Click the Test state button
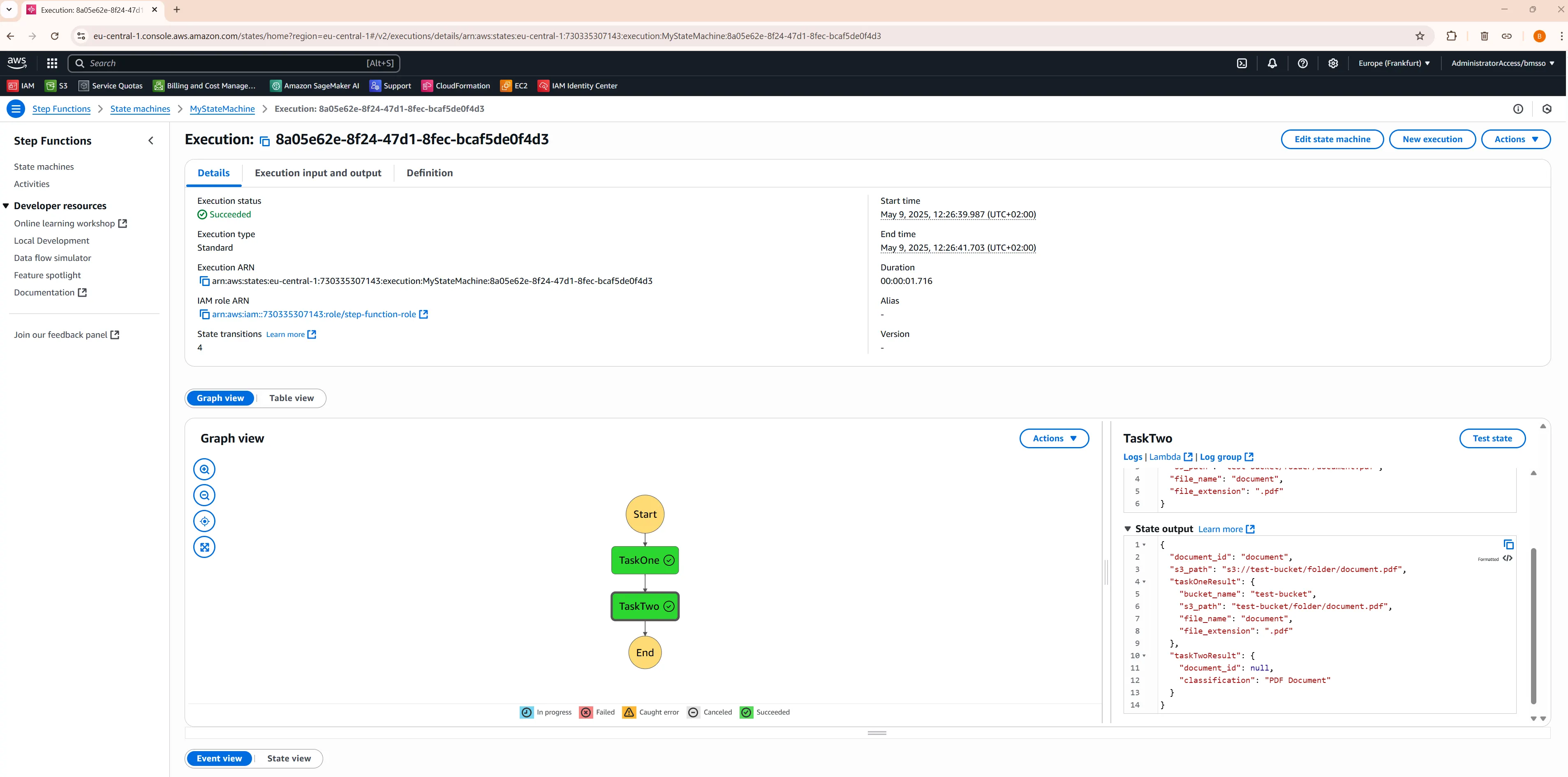Screen dimensions: 1568x777 [1492, 438]
